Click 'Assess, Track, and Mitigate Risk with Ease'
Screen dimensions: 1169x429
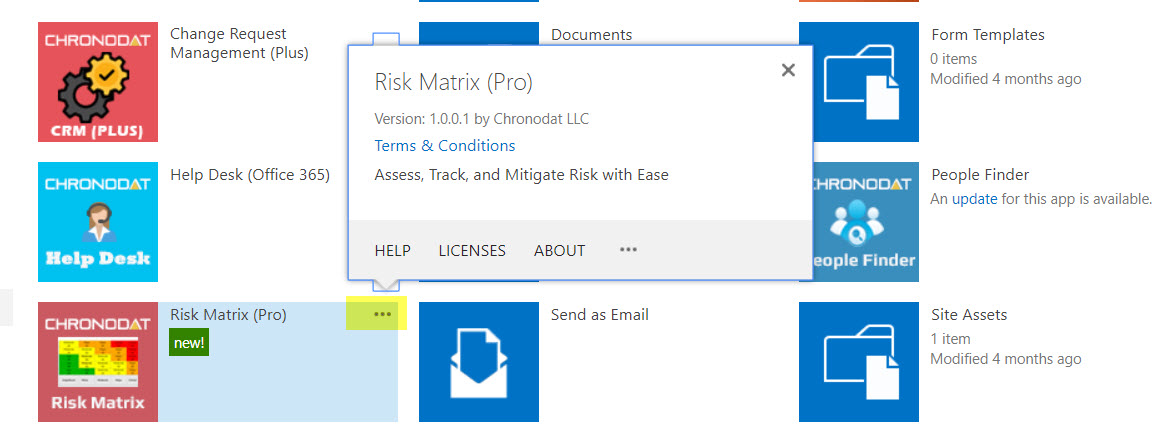pyautogui.click(x=521, y=175)
